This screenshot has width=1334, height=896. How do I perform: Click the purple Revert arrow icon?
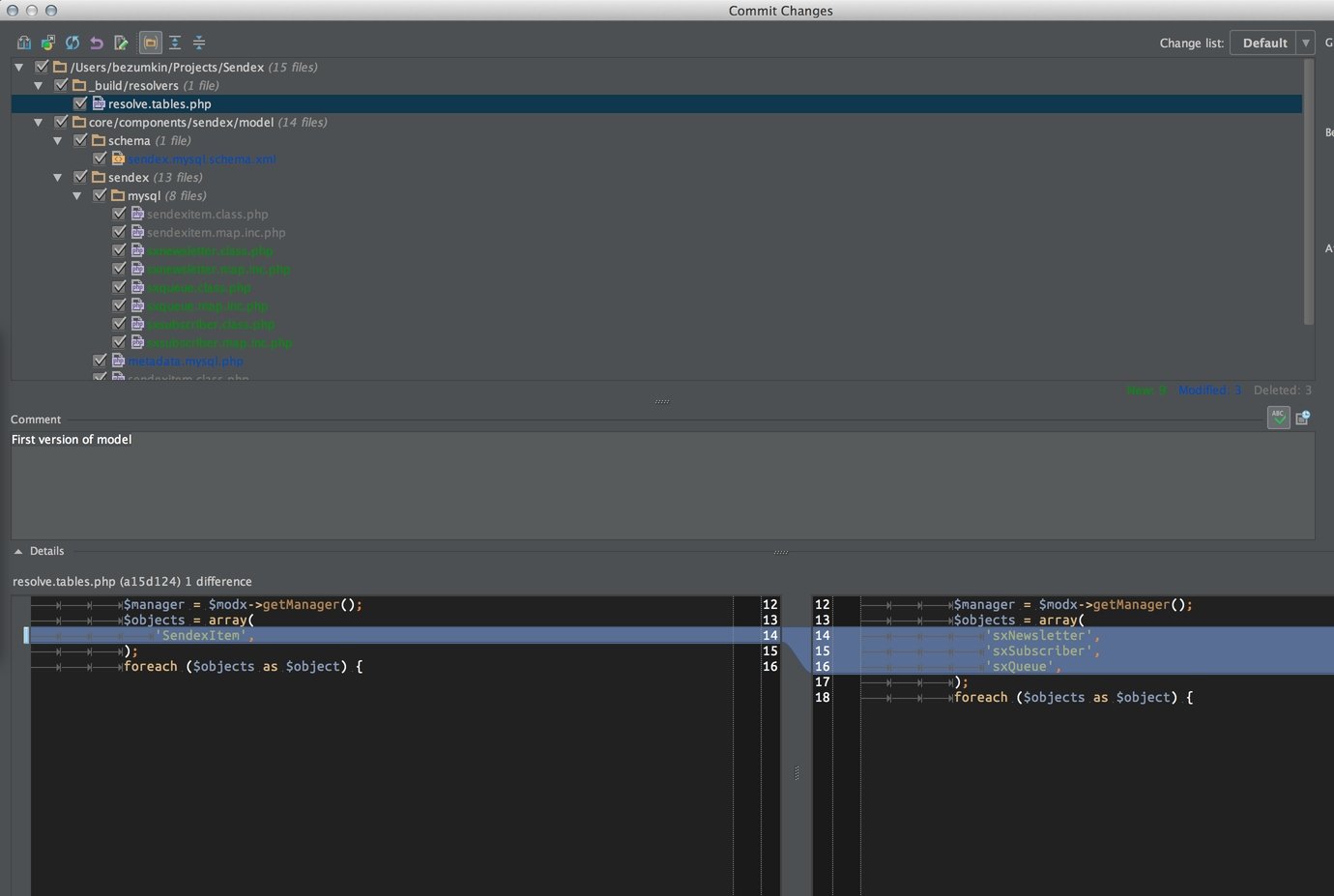click(97, 43)
